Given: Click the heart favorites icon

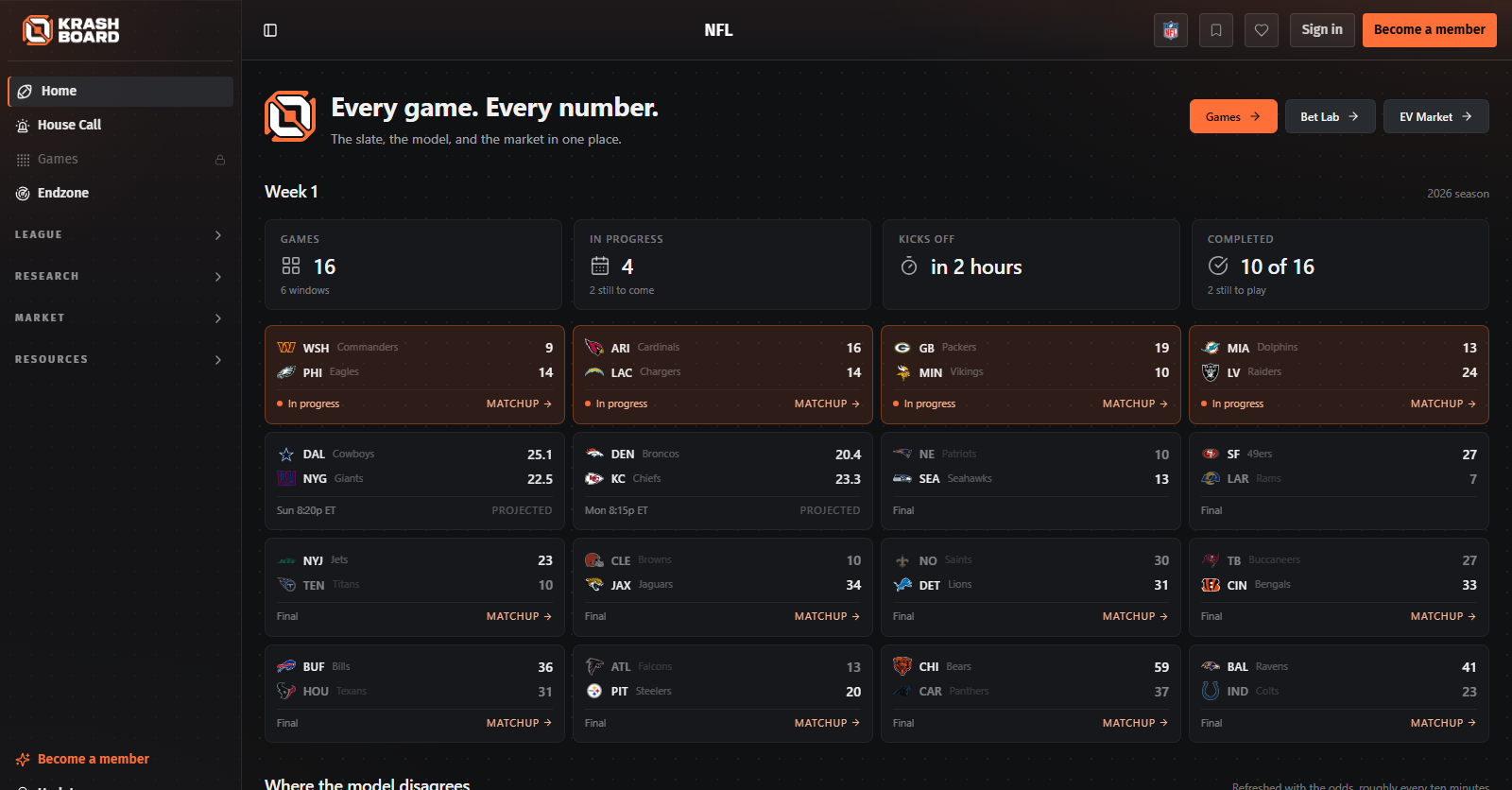Looking at the screenshot, I should click(x=1262, y=30).
